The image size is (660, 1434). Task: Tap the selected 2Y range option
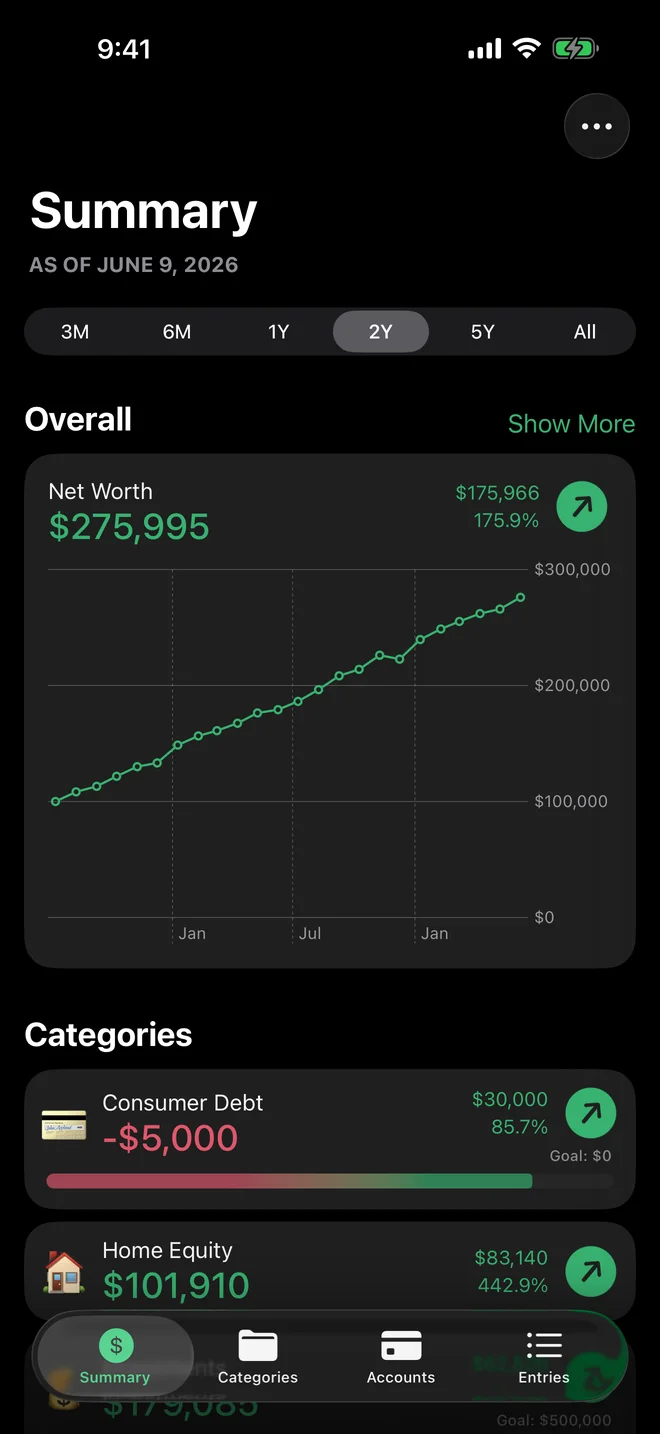pos(381,332)
